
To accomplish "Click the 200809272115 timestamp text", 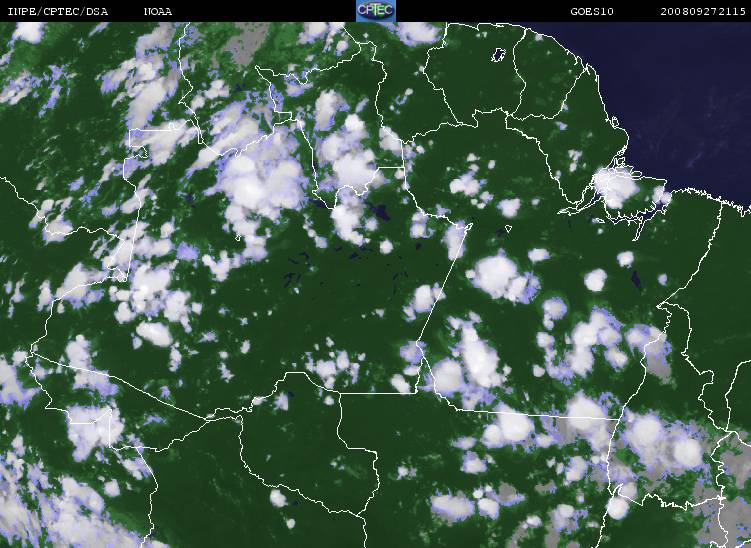I will point(703,11).
